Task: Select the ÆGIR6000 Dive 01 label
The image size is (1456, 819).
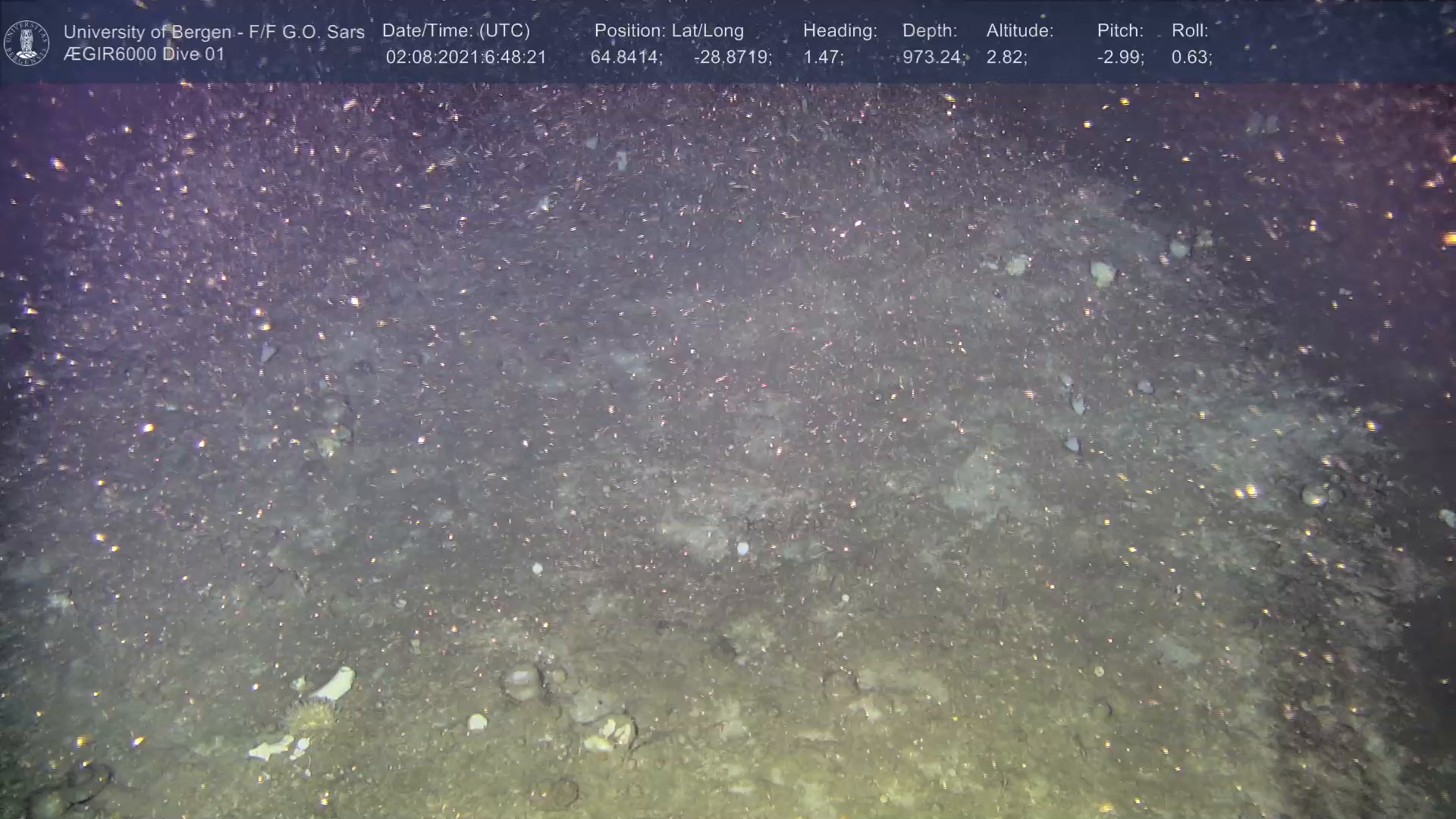Action: click(144, 55)
